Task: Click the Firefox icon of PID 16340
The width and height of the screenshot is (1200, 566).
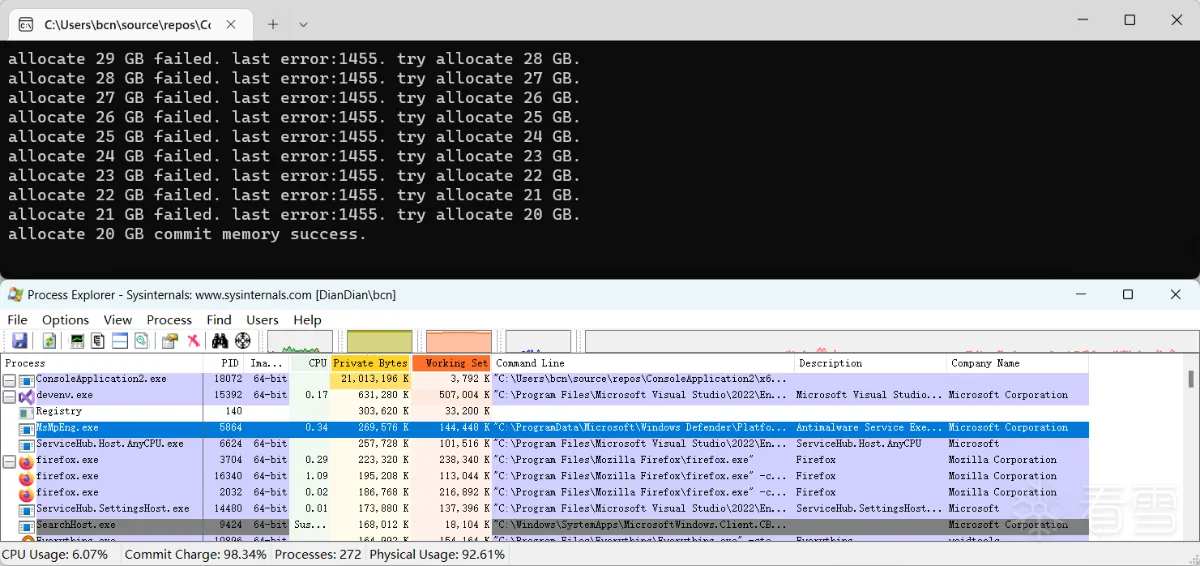Action: tap(26, 477)
